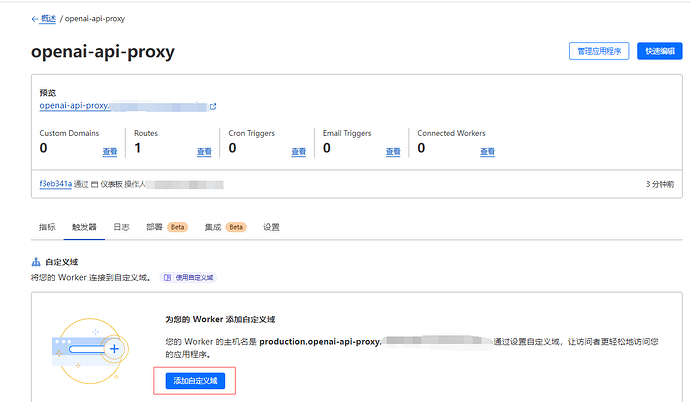The image size is (690, 402).
Task: Open deployment f3eb341a link
Action: 55,184
